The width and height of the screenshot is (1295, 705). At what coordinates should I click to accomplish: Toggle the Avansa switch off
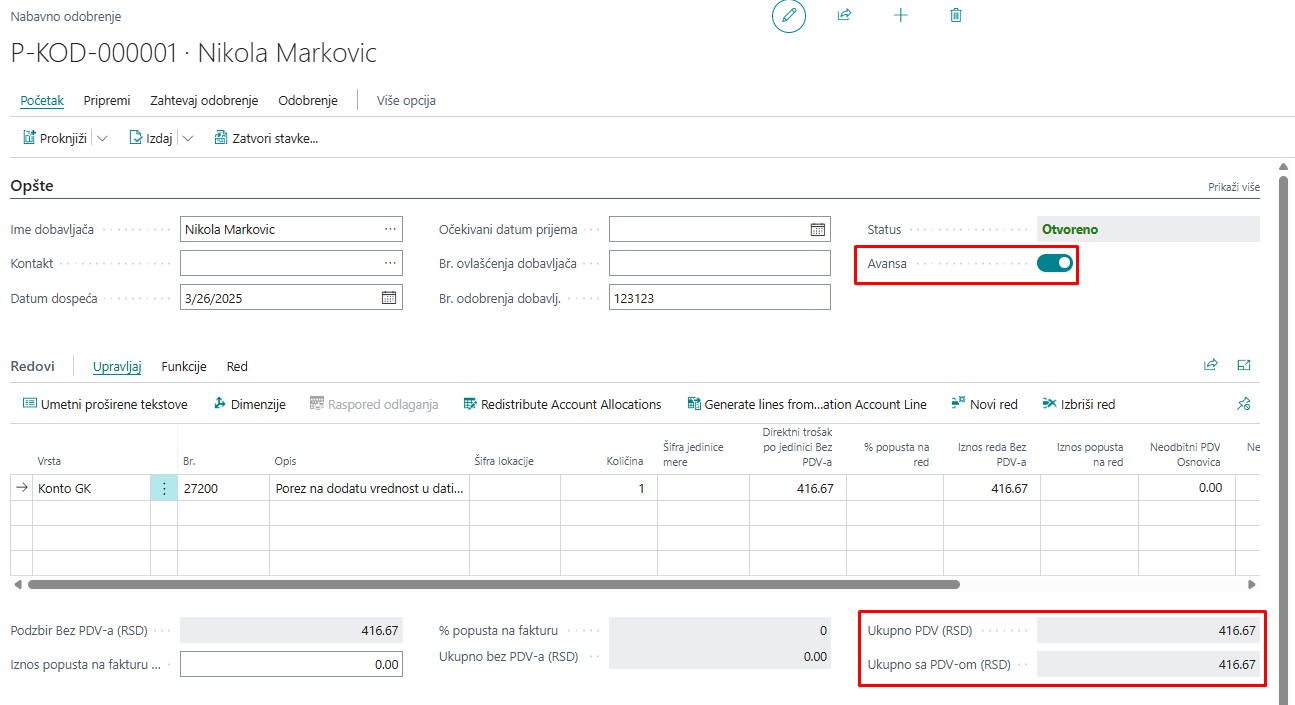[x=1055, y=263]
